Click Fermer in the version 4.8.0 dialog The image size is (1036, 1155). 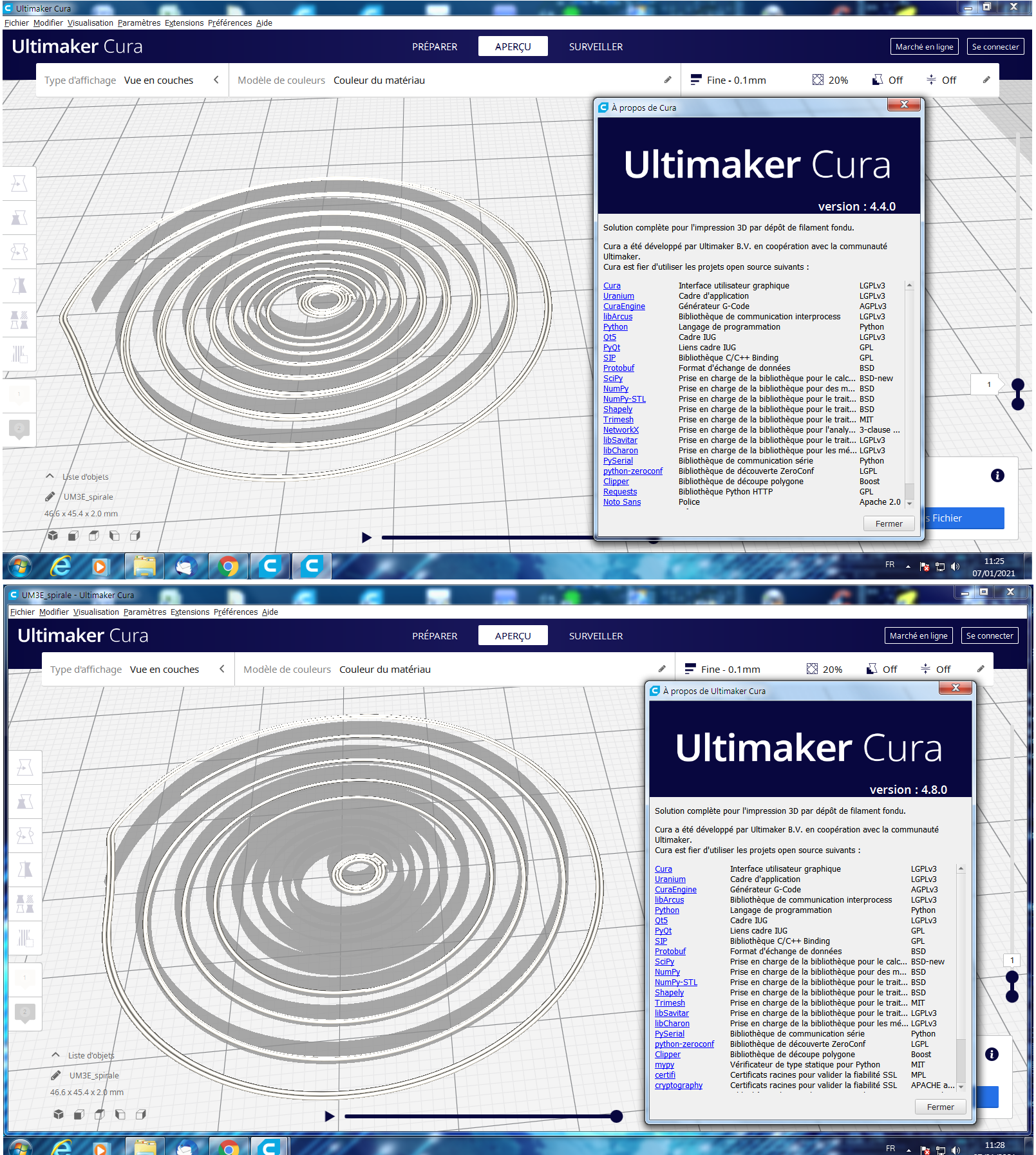[x=941, y=1107]
